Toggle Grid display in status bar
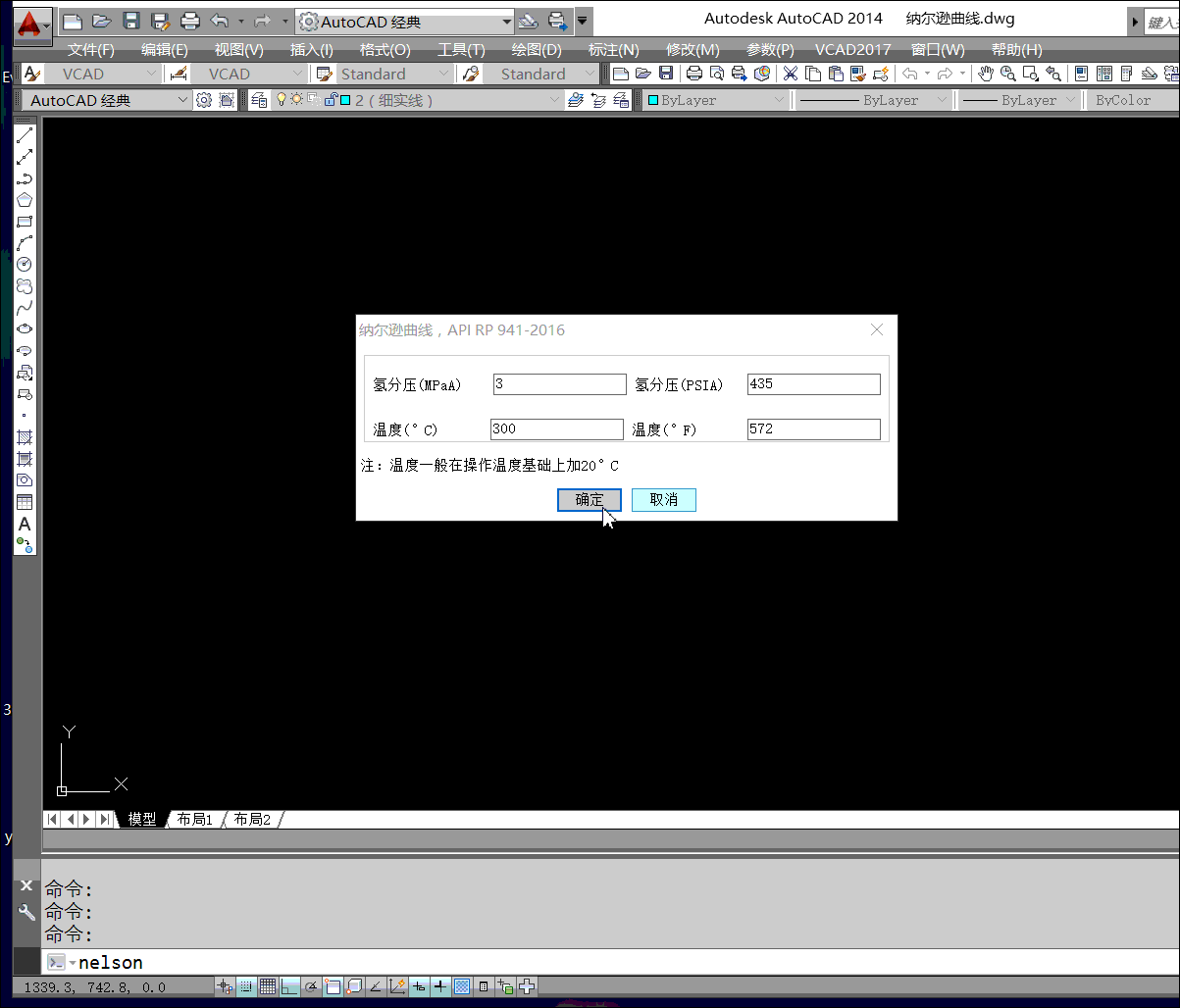Image resolution: width=1180 pixels, height=1008 pixels. coord(268,986)
